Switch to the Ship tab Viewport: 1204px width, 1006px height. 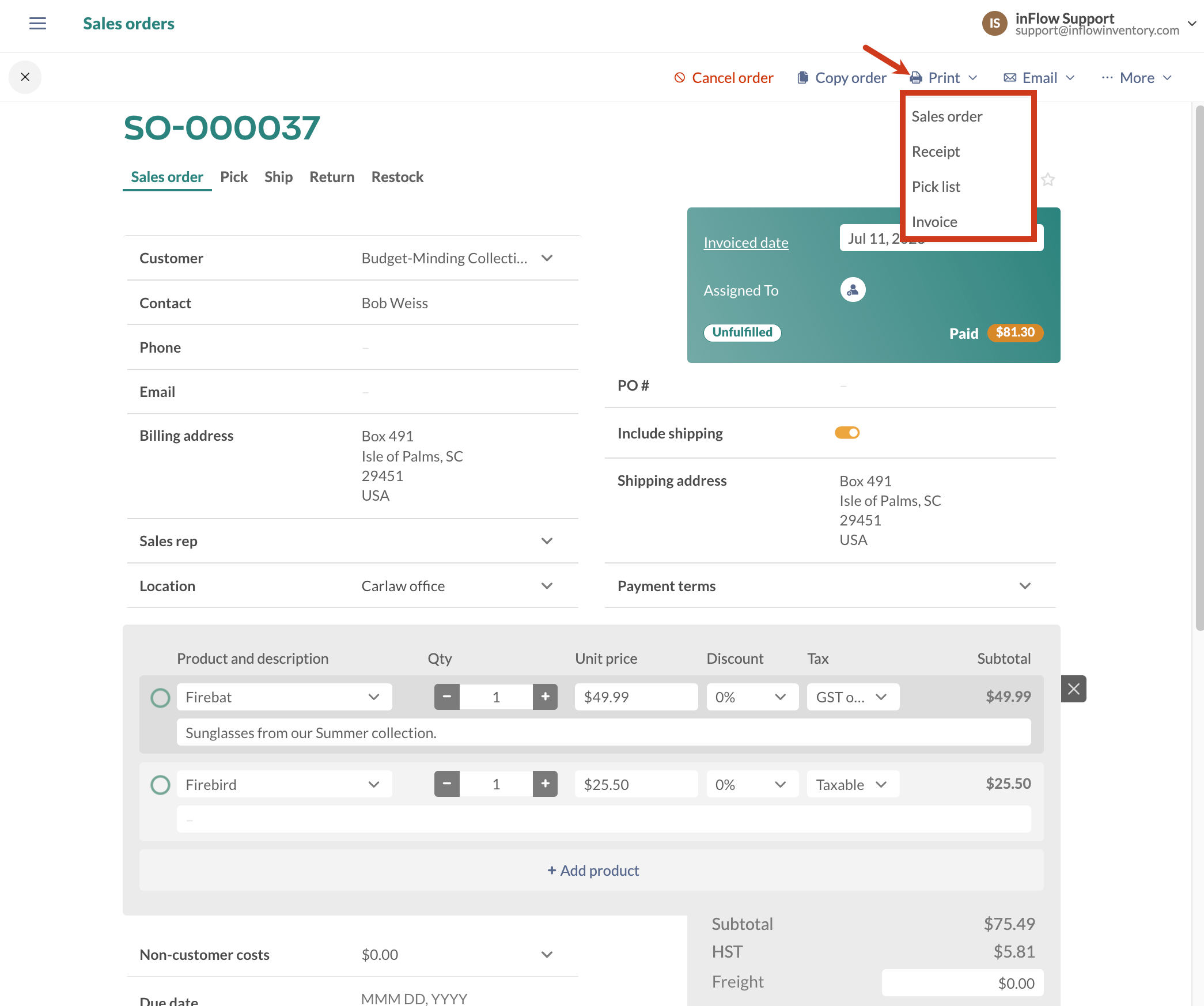coord(278,177)
